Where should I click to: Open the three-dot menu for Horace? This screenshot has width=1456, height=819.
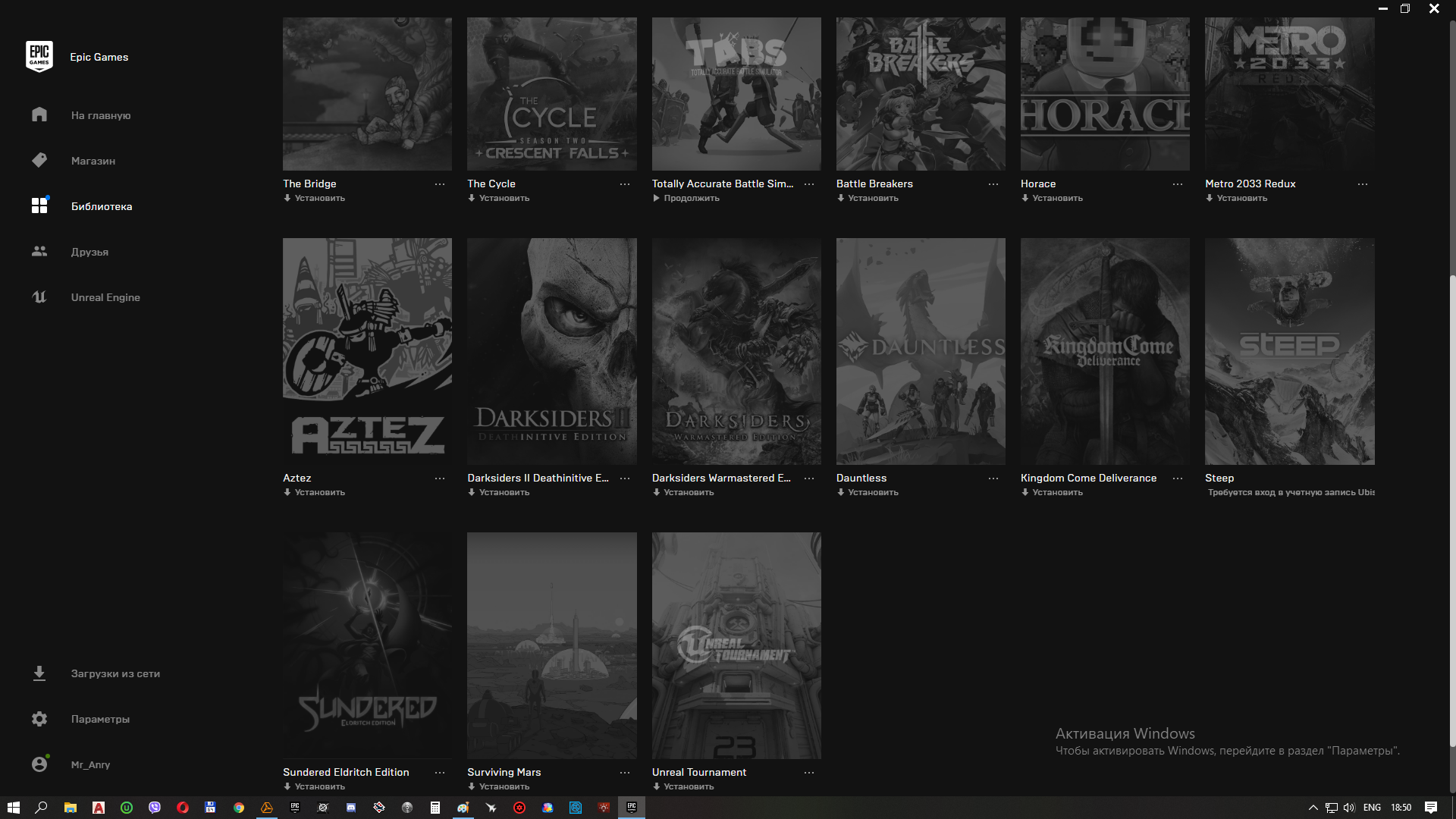(1178, 184)
